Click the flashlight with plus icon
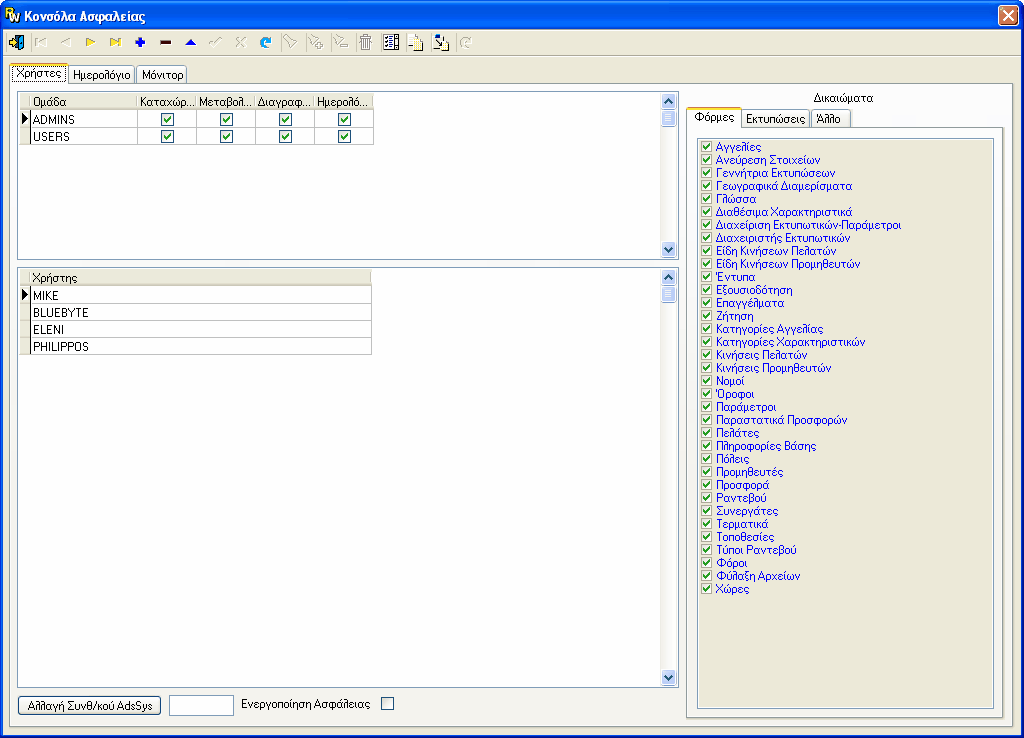Screen dimensions: 1024x738 point(315,42)
